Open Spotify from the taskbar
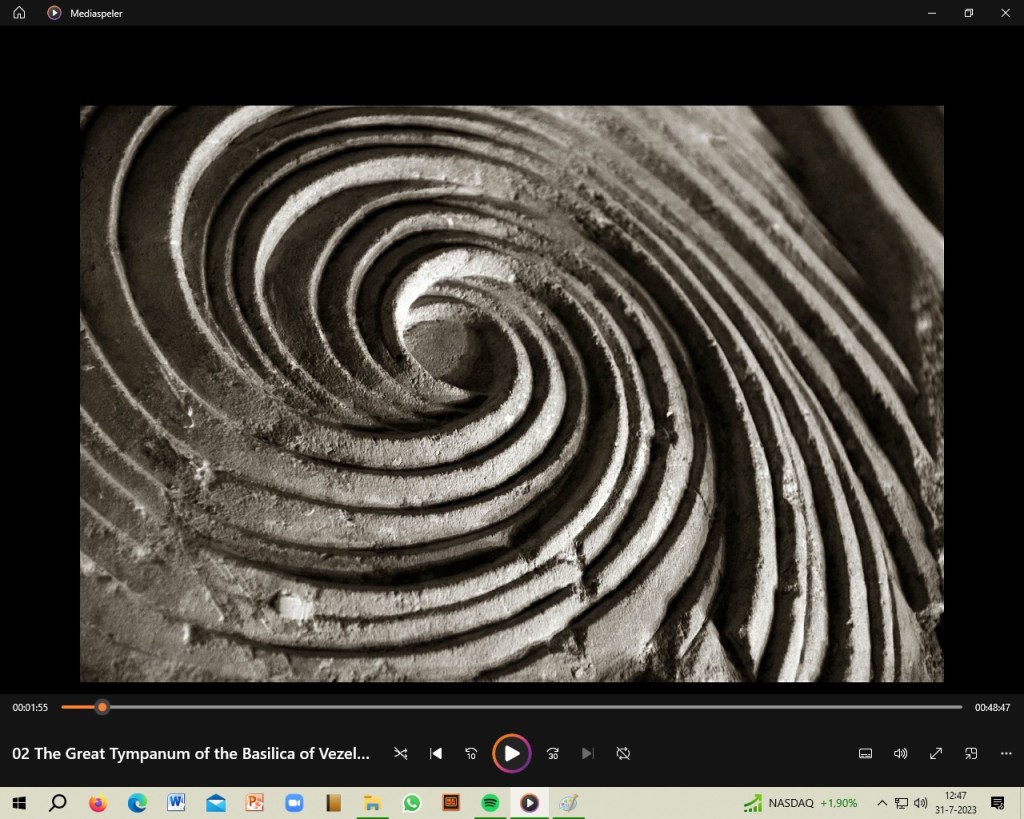This screenshot has height=819, width=1024. click(490, 803)
